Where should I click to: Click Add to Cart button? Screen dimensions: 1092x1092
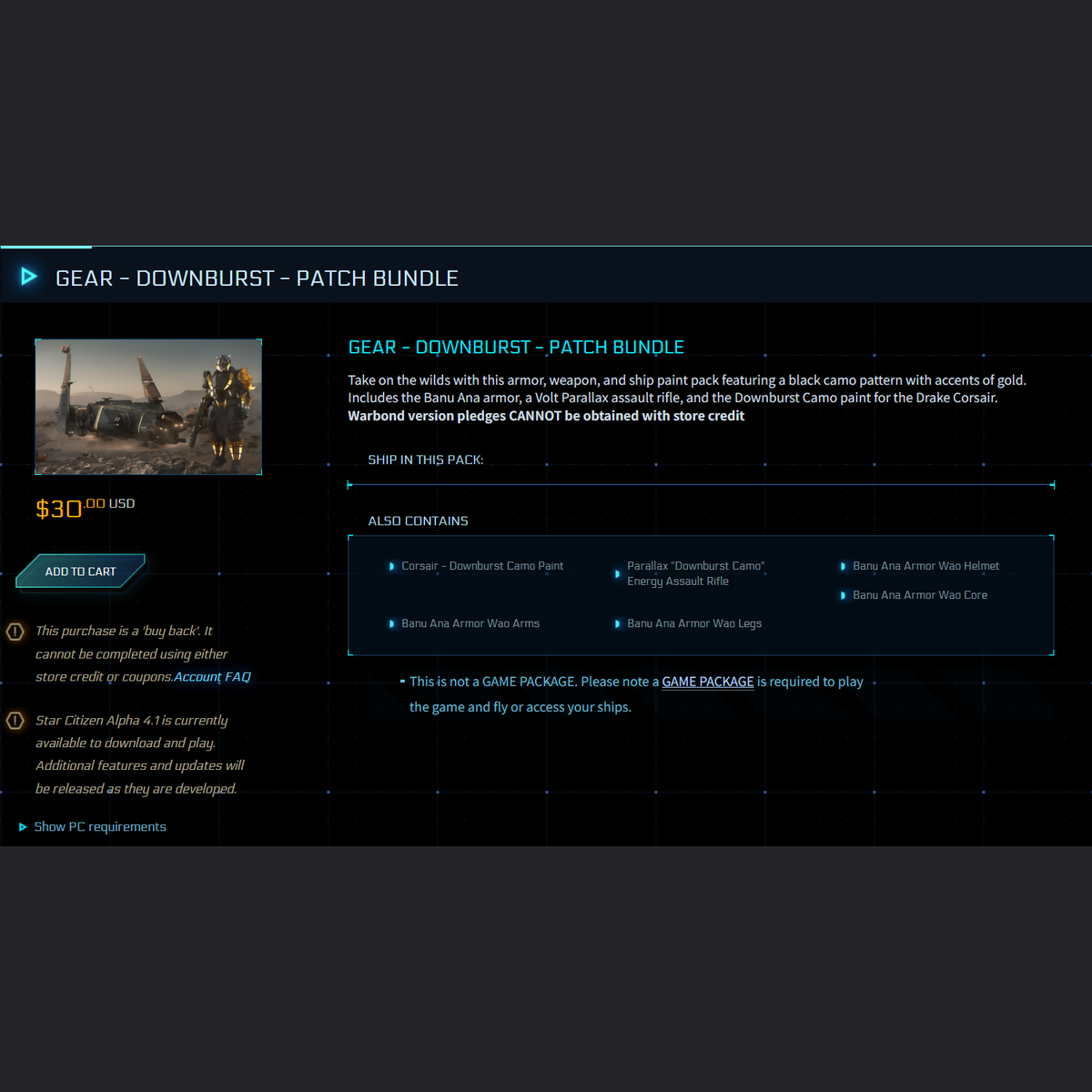tap(81, 571)
